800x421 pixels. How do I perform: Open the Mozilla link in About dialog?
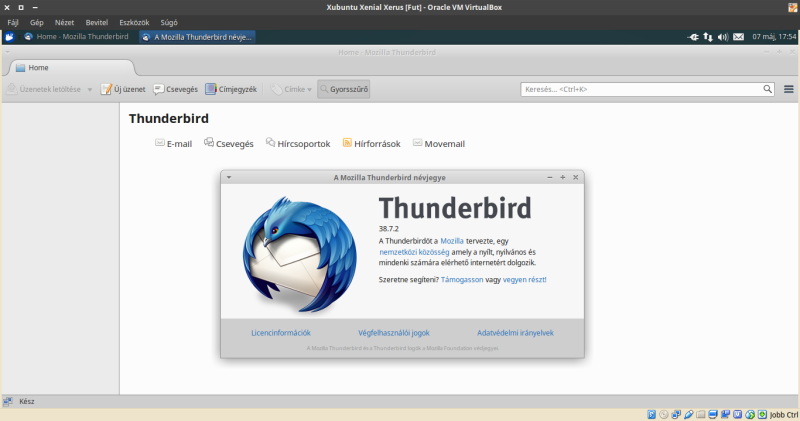tap(452, 241)
